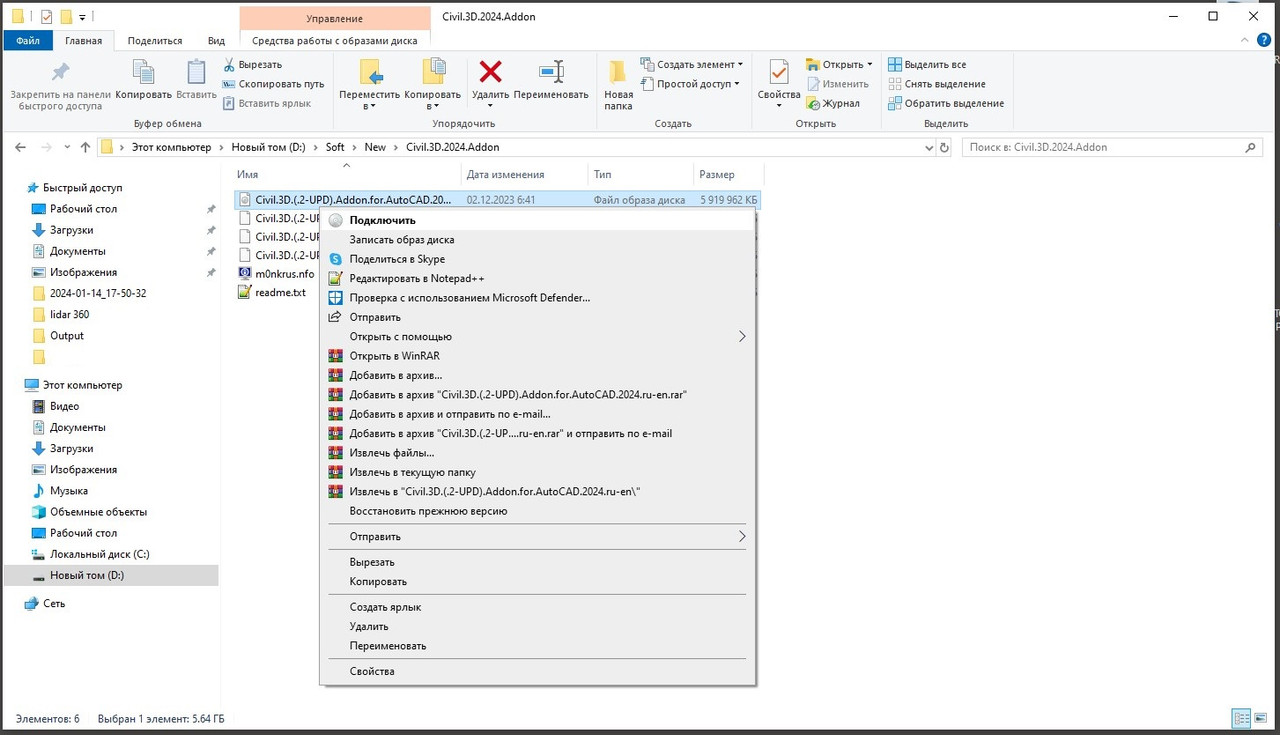1280x735 pixels.
Task: Click the refresh icon beside address bar
Action: 943,147
